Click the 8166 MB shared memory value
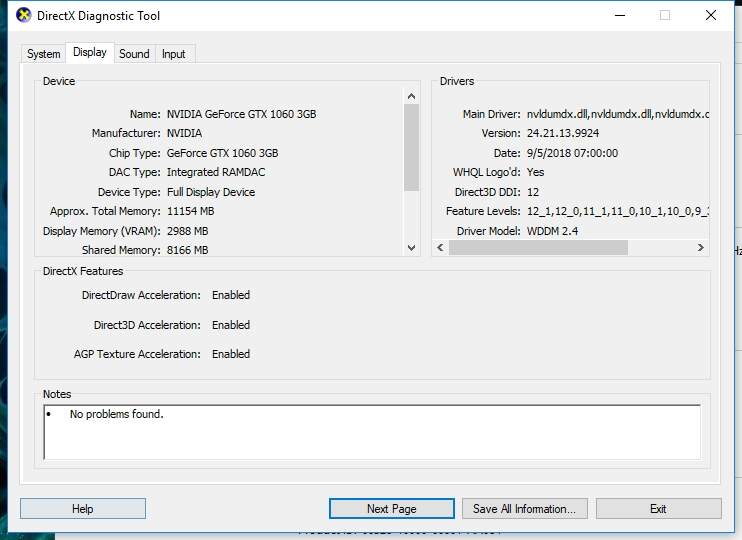The image size is (742, 540). 187,250
